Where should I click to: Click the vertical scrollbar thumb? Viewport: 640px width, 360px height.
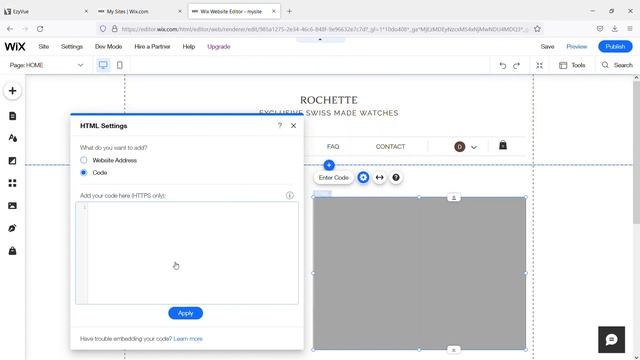pyautogui.click(x=636, y=152)
